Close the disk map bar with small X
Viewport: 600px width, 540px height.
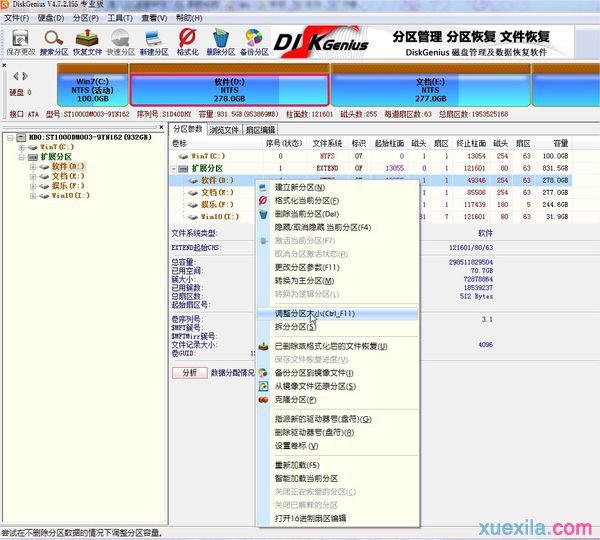[4, 65]
